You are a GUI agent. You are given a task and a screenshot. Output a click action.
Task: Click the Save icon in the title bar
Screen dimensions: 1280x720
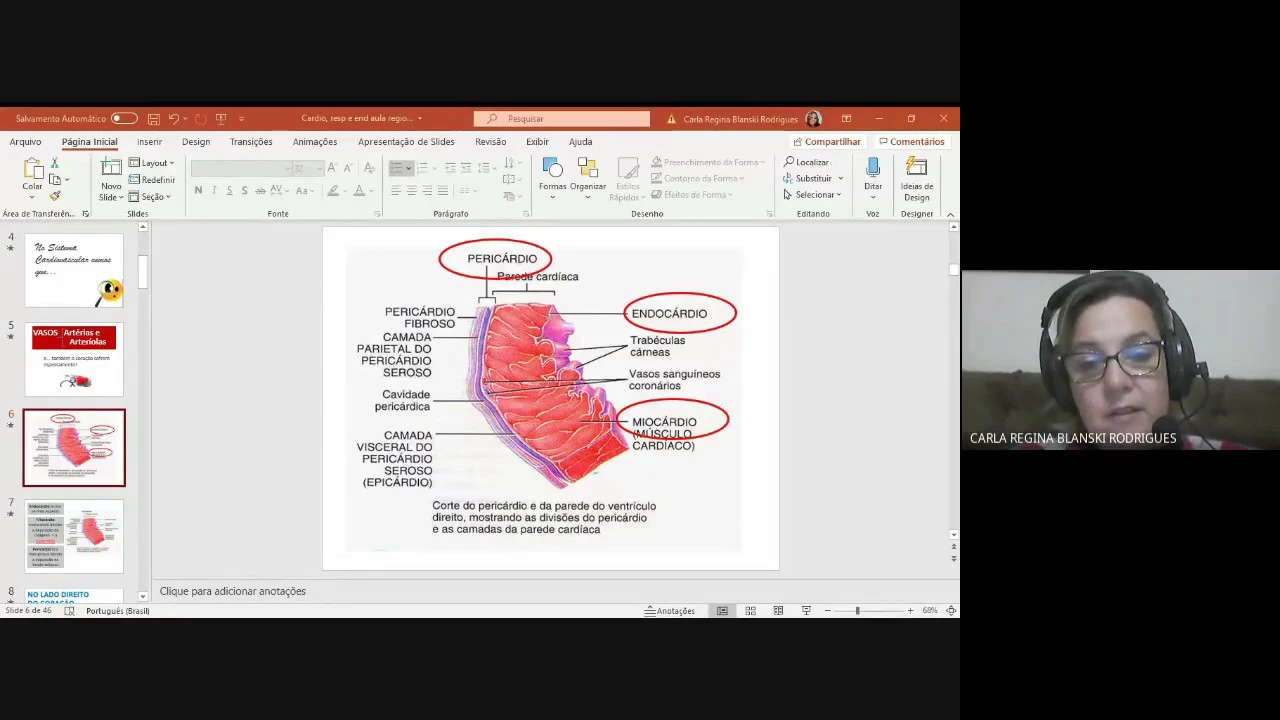pyautogui.click(x=153, y=119)
